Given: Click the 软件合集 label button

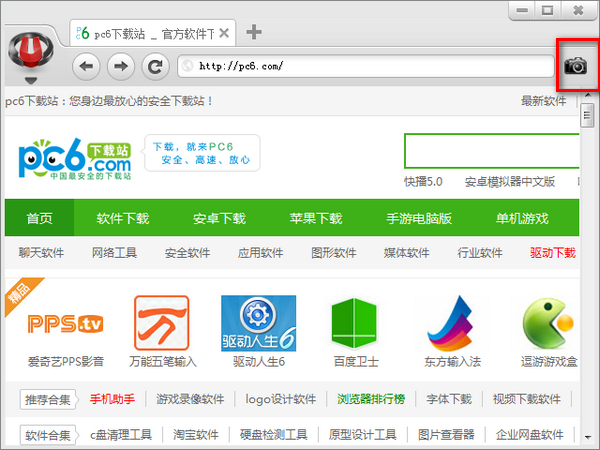Looking at the screenshot, I should [x=48, y=435].
